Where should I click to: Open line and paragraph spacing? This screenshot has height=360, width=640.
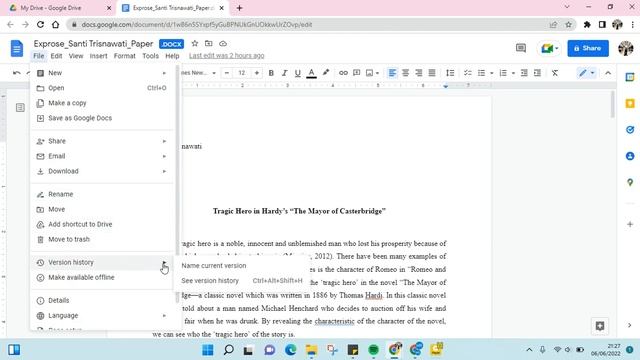(x=450, y=73)
